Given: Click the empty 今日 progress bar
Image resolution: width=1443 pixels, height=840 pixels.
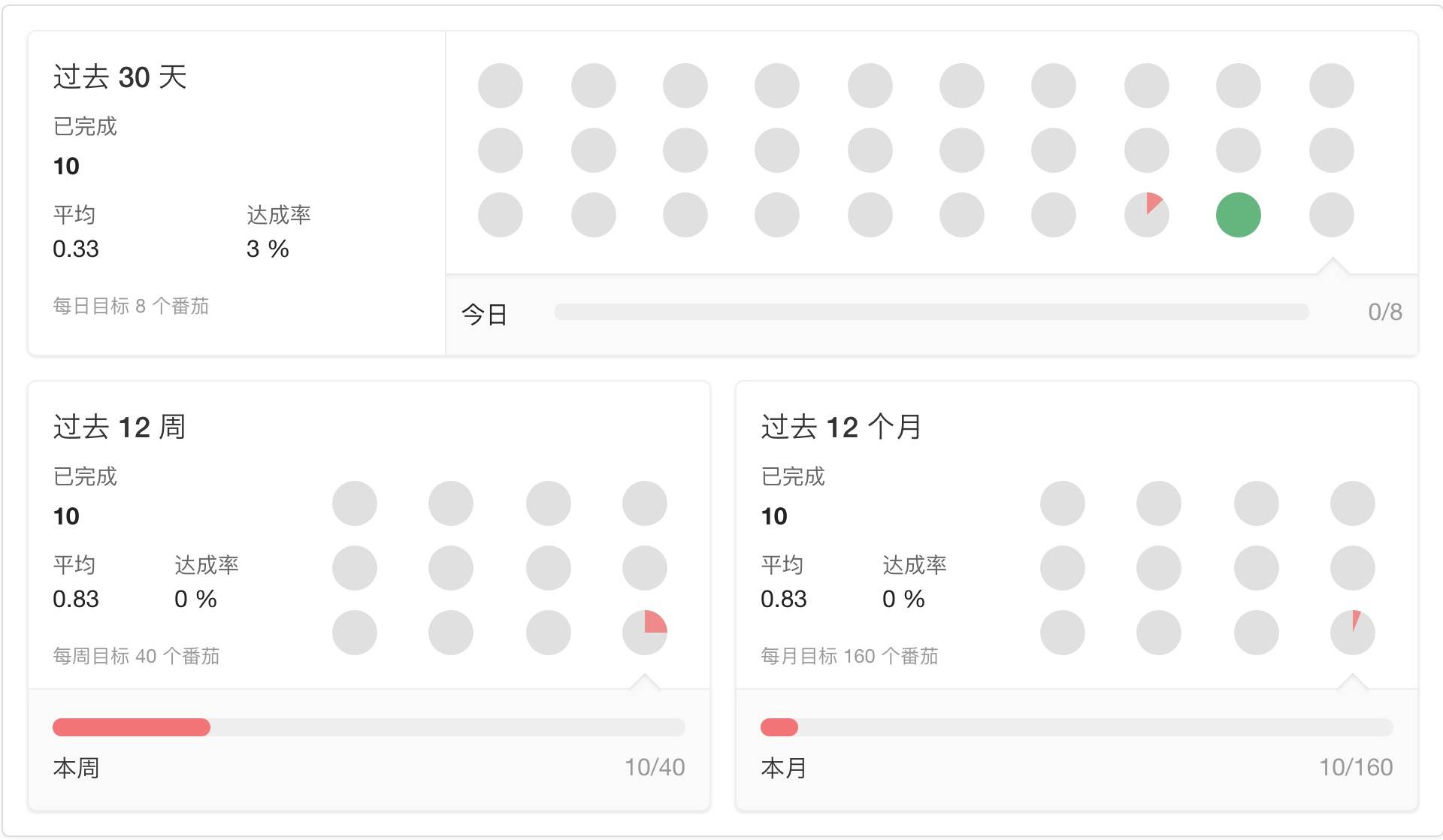Looking at the screenshot, I should point(931,312).
